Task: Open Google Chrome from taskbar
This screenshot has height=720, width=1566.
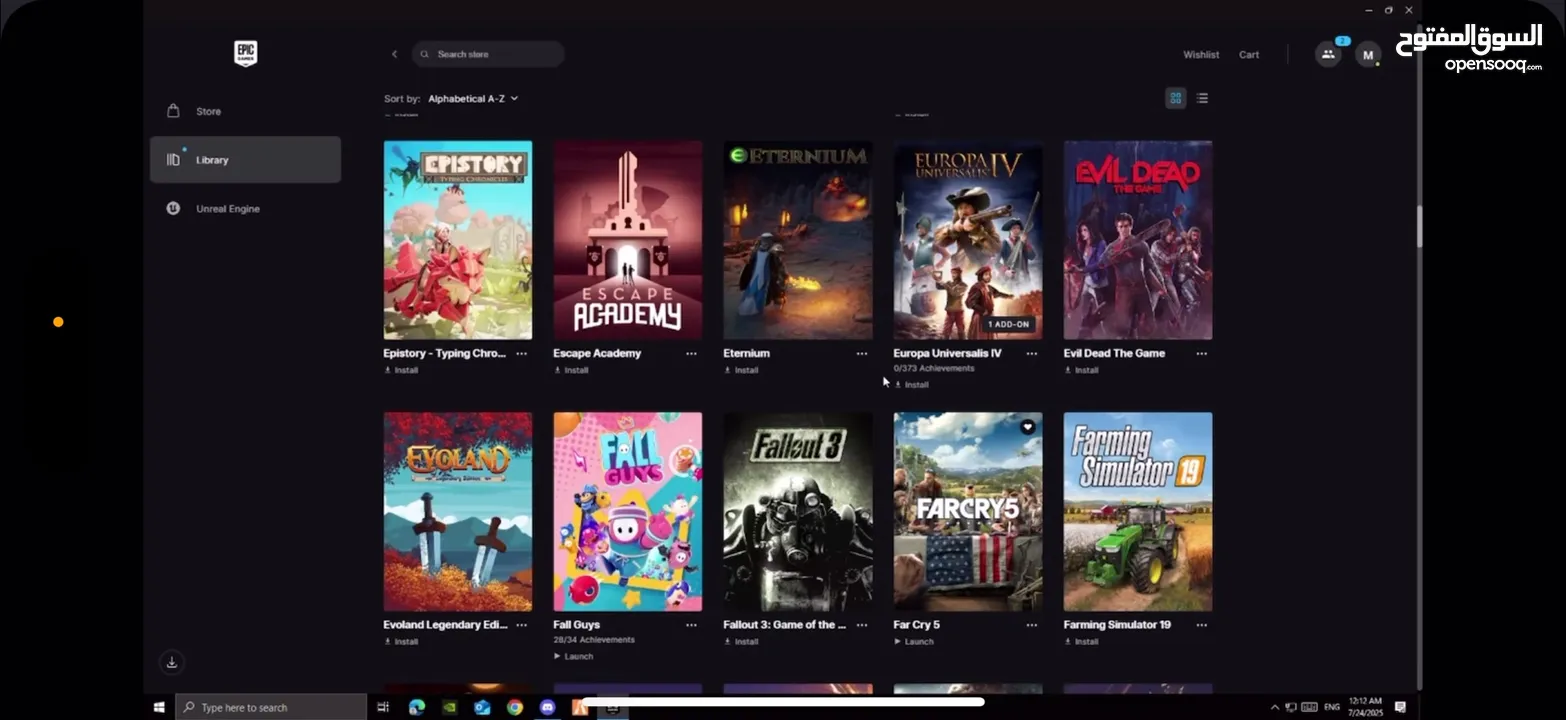Action: [515, 707]
